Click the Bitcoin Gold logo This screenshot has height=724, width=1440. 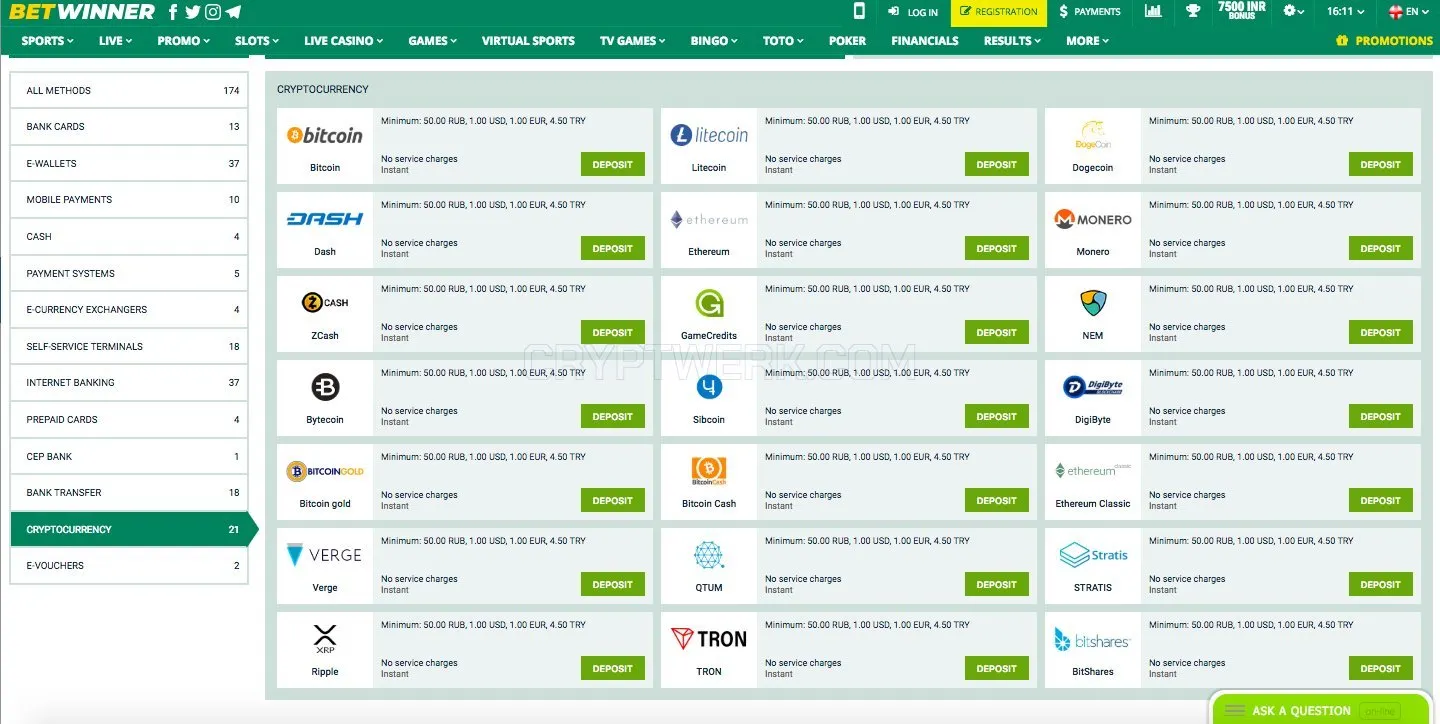(x=325, y=471)
